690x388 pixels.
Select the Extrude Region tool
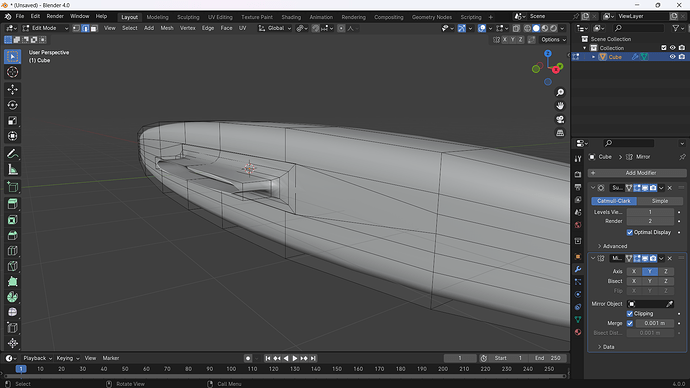click(x=12, y=204)
